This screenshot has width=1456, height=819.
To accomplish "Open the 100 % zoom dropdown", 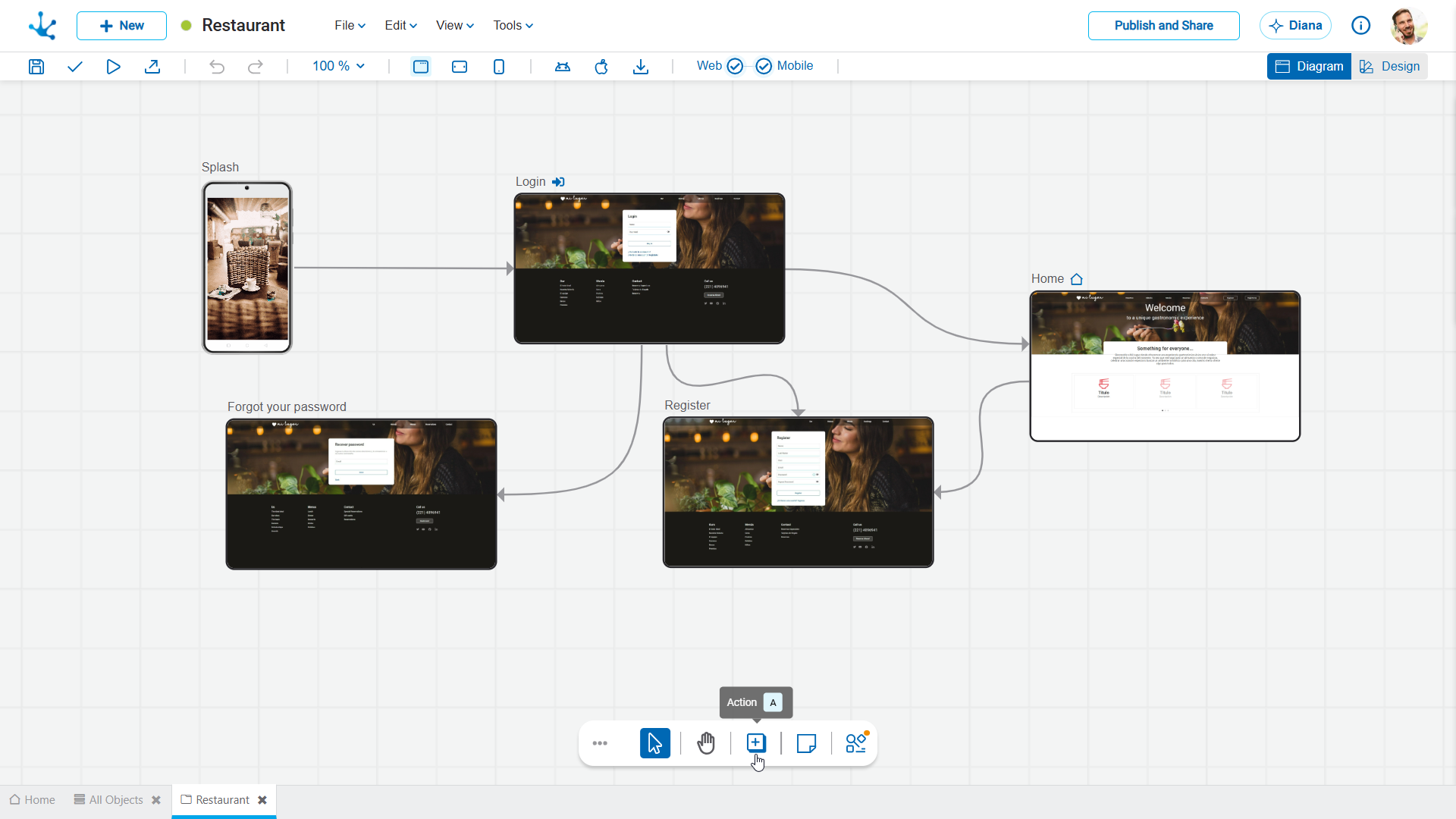I will [338, 67].
